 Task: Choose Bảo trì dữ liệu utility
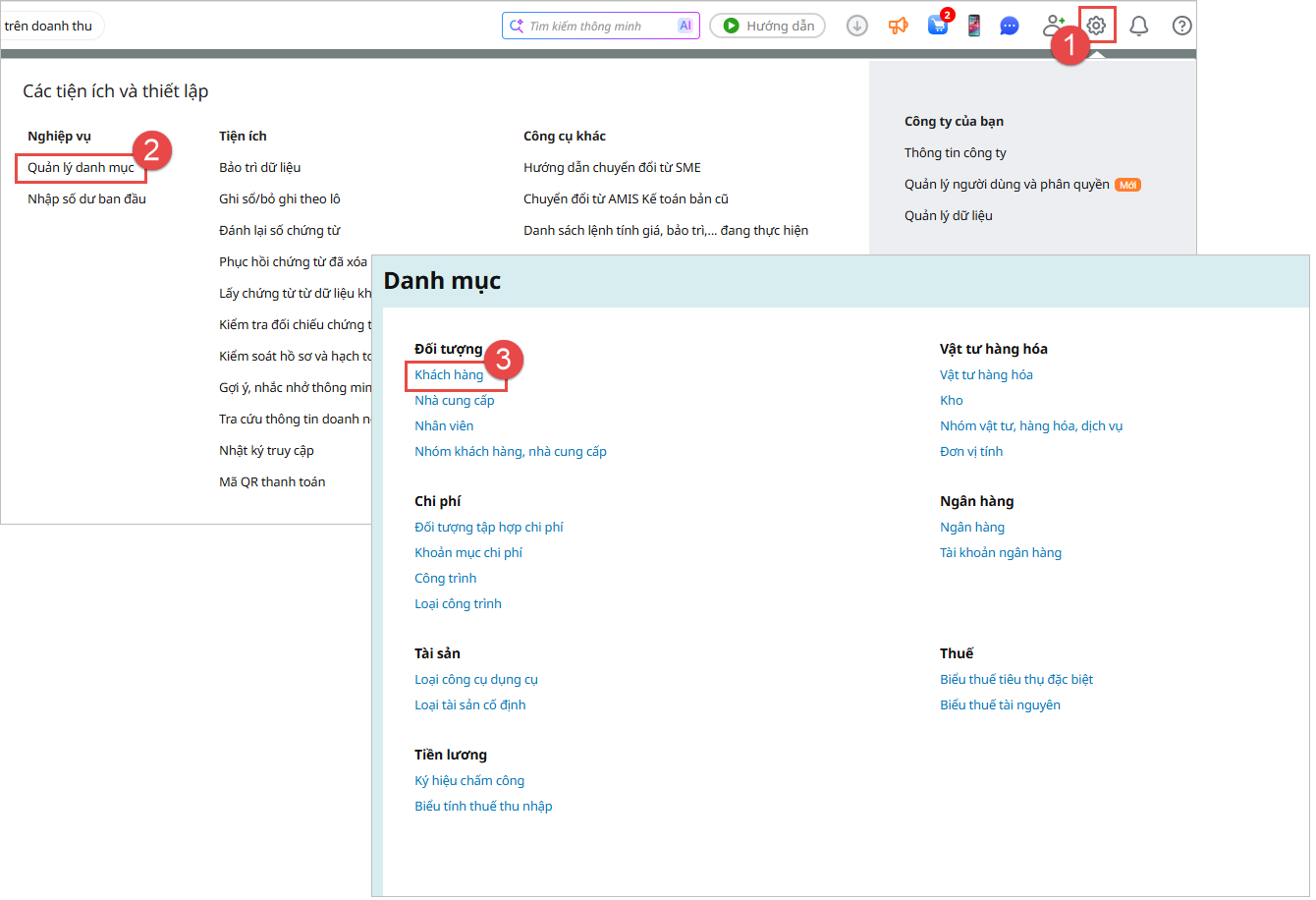tap(259, 168)
